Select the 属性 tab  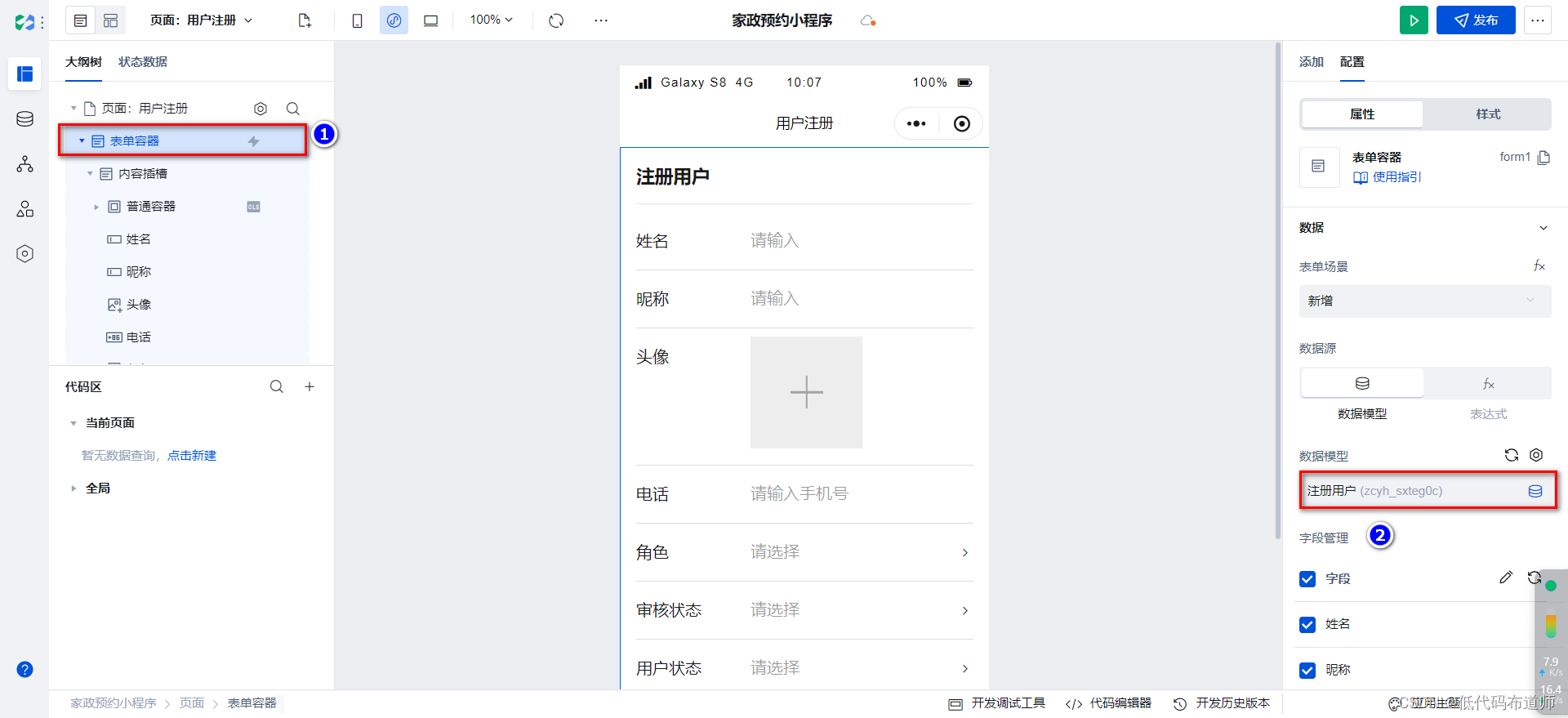1362,114
